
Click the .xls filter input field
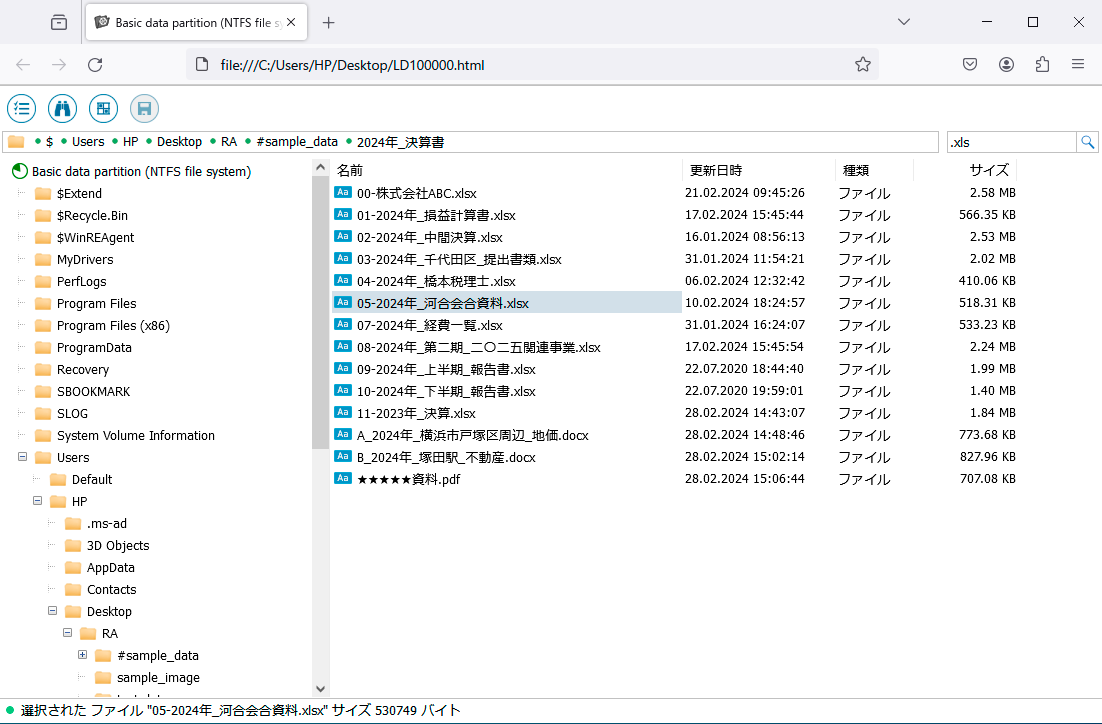pos(1010,142)
